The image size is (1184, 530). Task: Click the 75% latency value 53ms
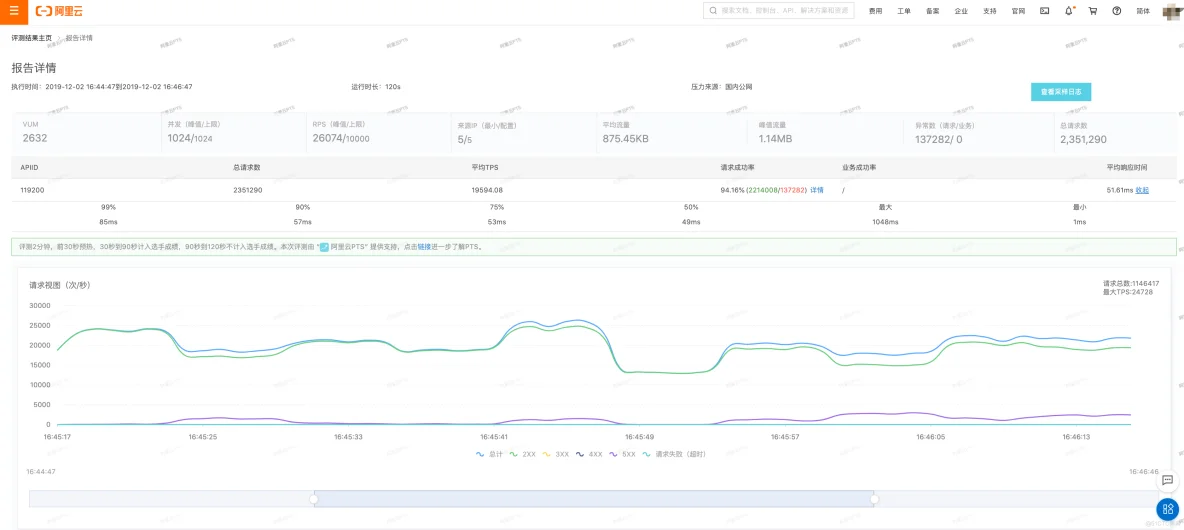(497, 222)
